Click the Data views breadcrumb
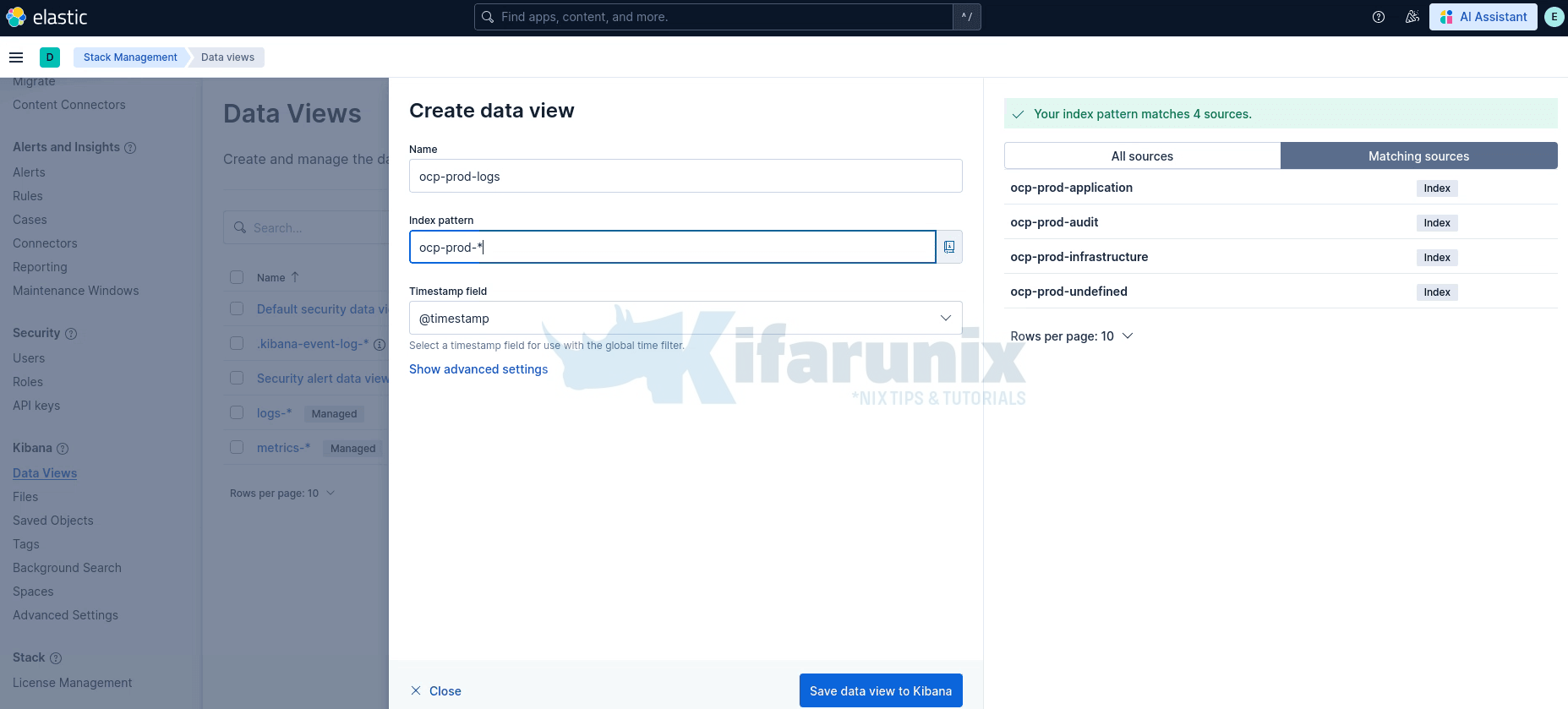 227,57
